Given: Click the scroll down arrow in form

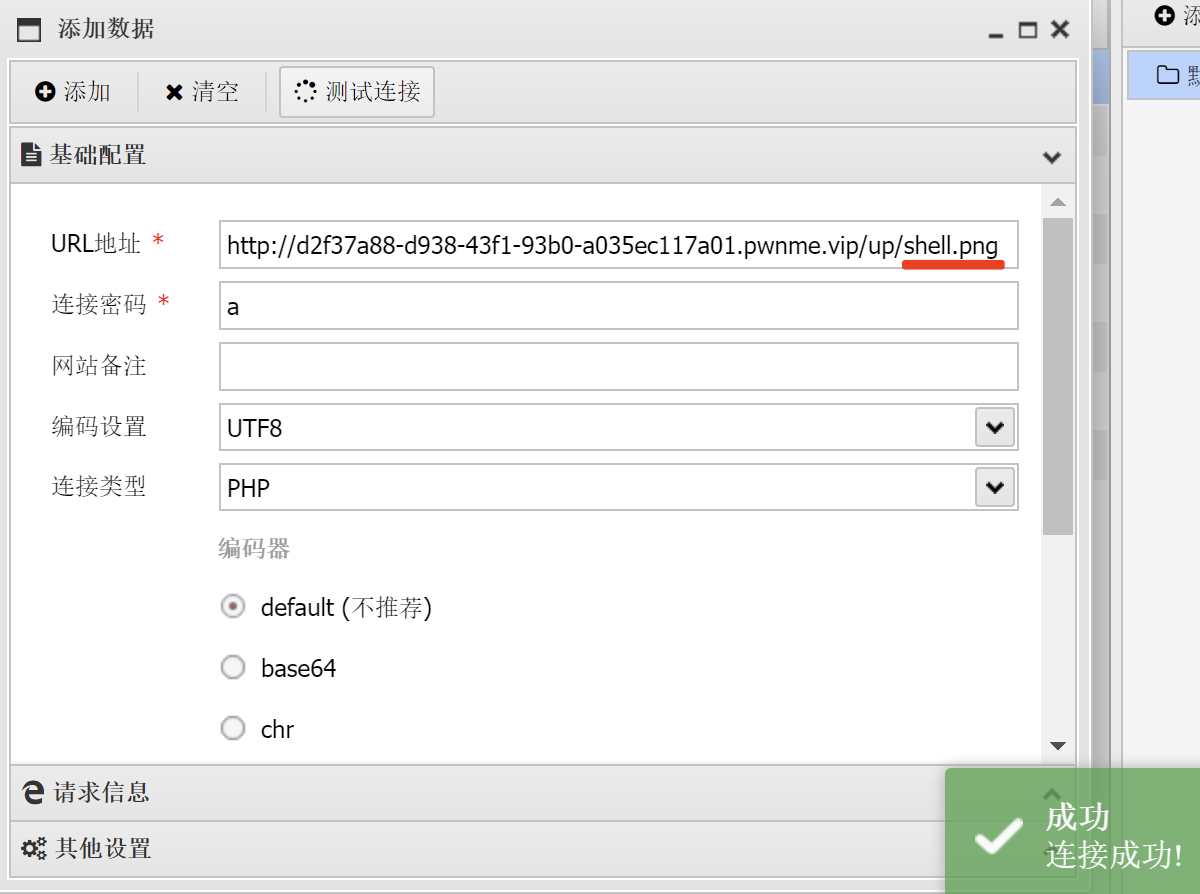Looking at the screenshot, I should click(x=1058, y=746).
